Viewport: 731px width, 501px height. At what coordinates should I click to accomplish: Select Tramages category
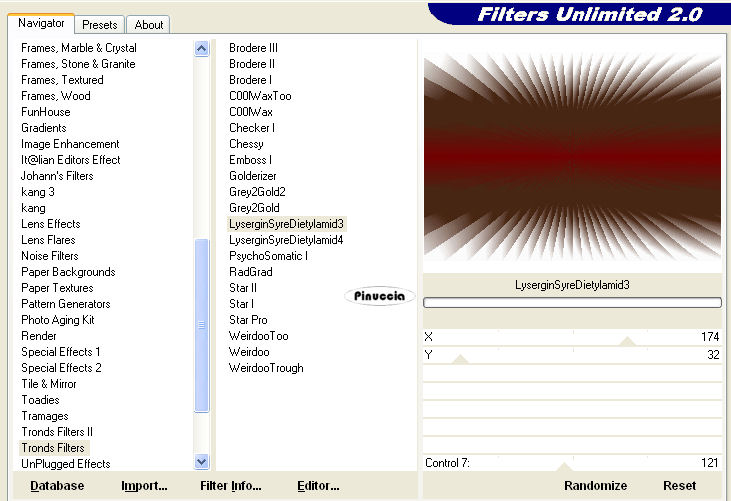coord(45,416)
